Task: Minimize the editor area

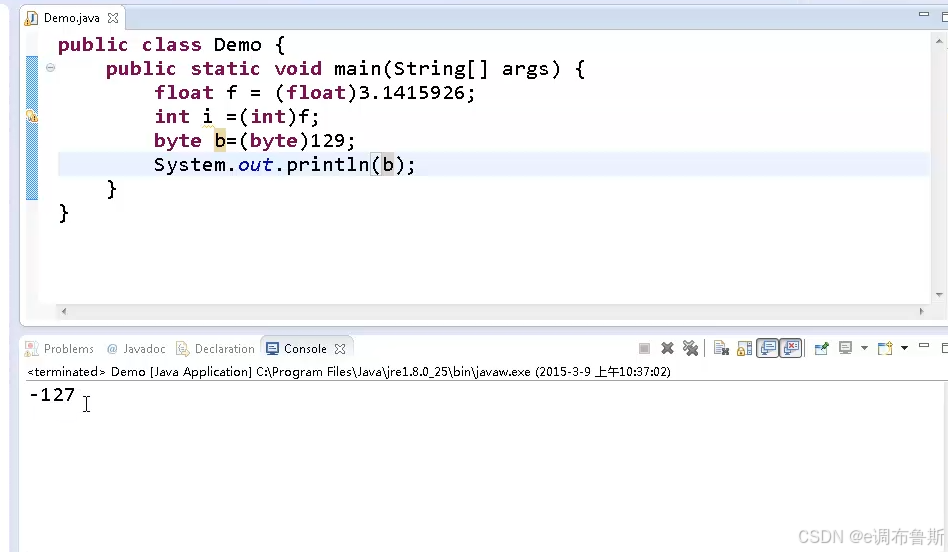Action: click(x=924, y=14)
